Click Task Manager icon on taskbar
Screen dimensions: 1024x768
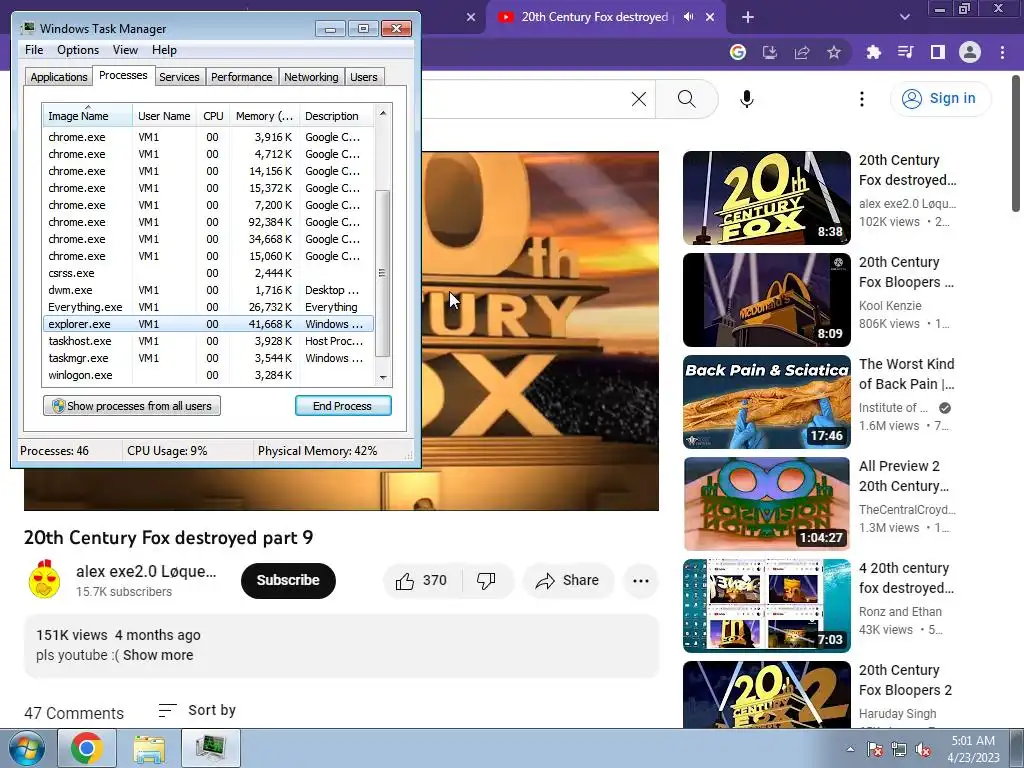[211, 748]
